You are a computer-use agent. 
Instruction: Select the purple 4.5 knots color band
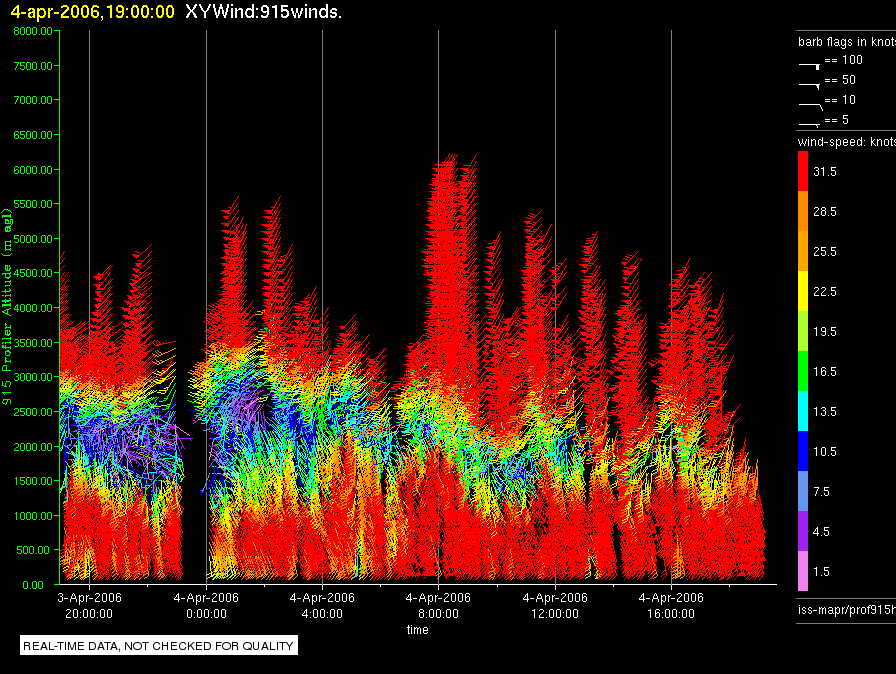tap(803, 531)
